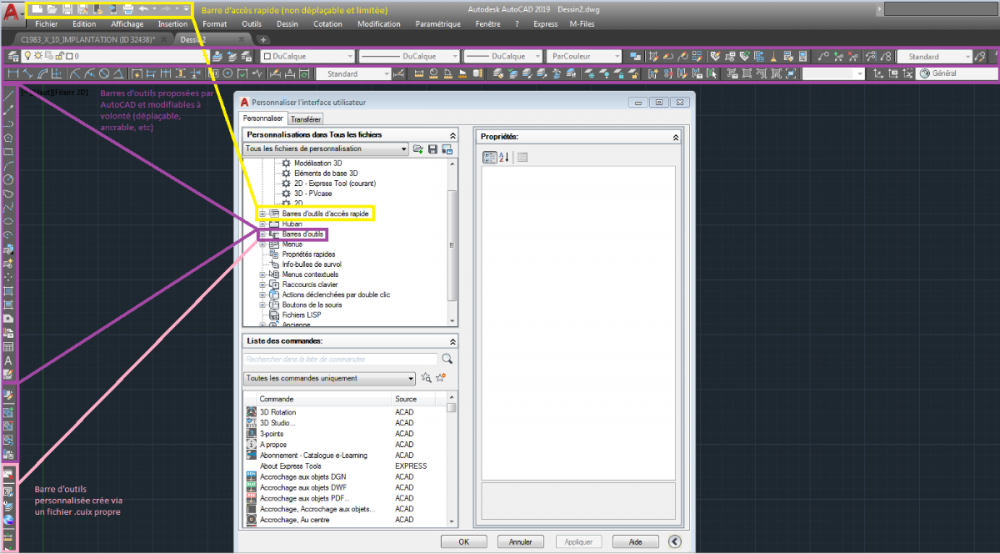Click the Annuler button
Viewport: 1000px width, 554px height.
coord(520,542)
